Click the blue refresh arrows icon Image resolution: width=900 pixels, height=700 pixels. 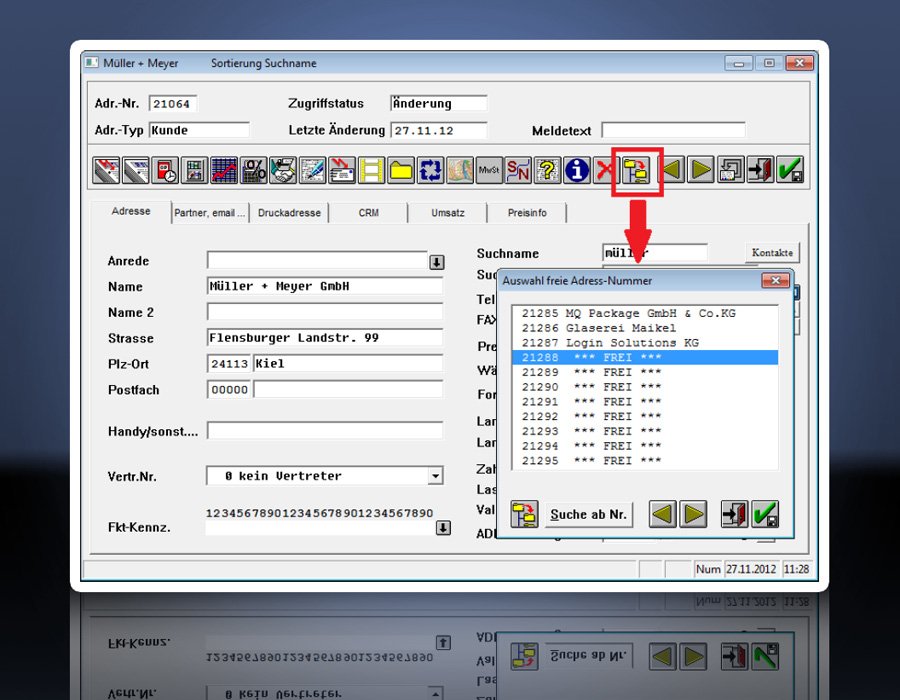coord(430,170)
